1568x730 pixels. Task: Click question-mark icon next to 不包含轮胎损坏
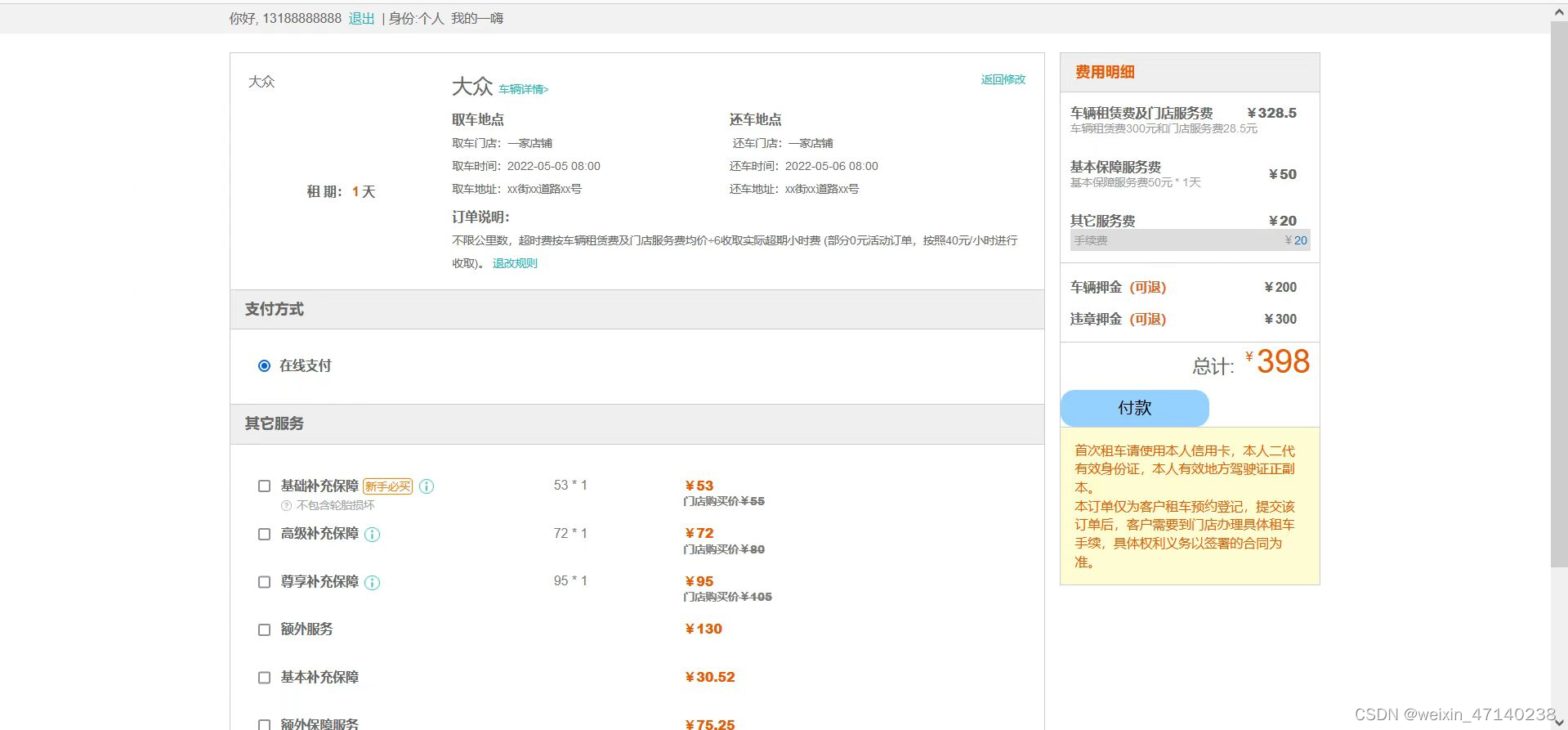(x=286, y=506)
